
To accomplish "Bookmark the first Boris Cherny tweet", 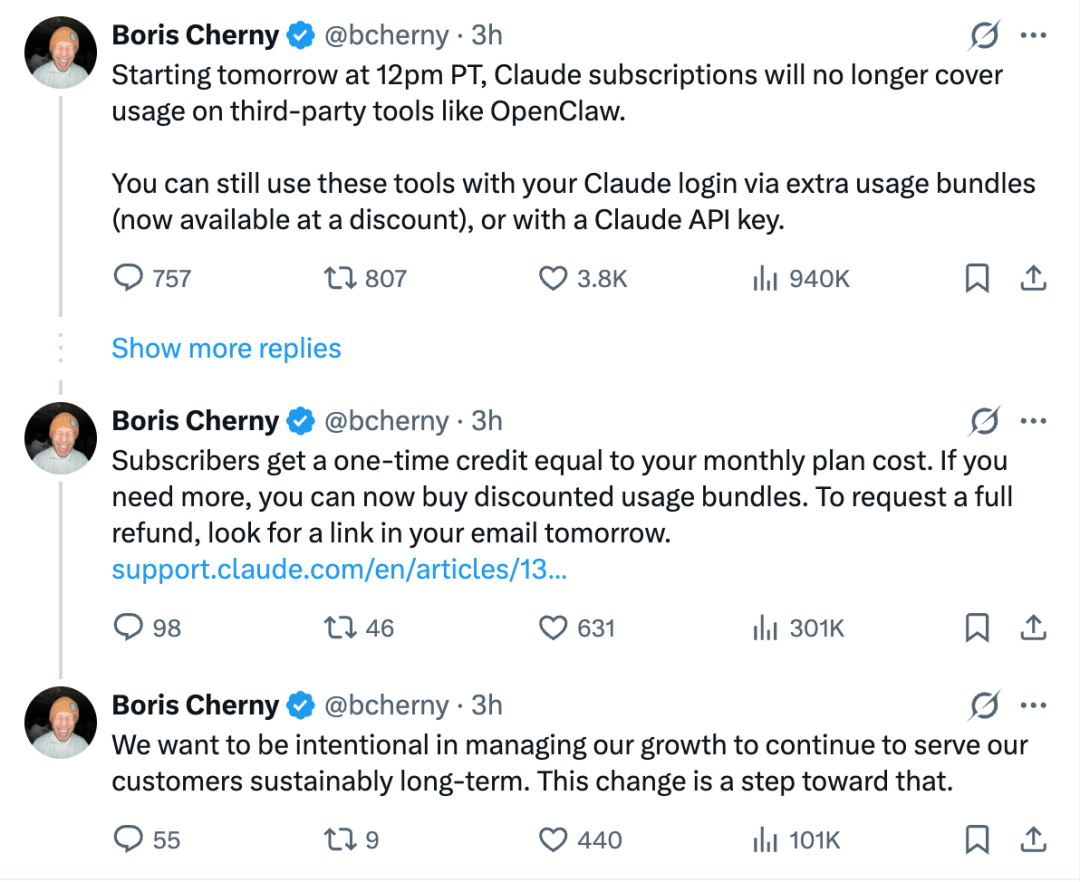I will [x=977, y=278].
